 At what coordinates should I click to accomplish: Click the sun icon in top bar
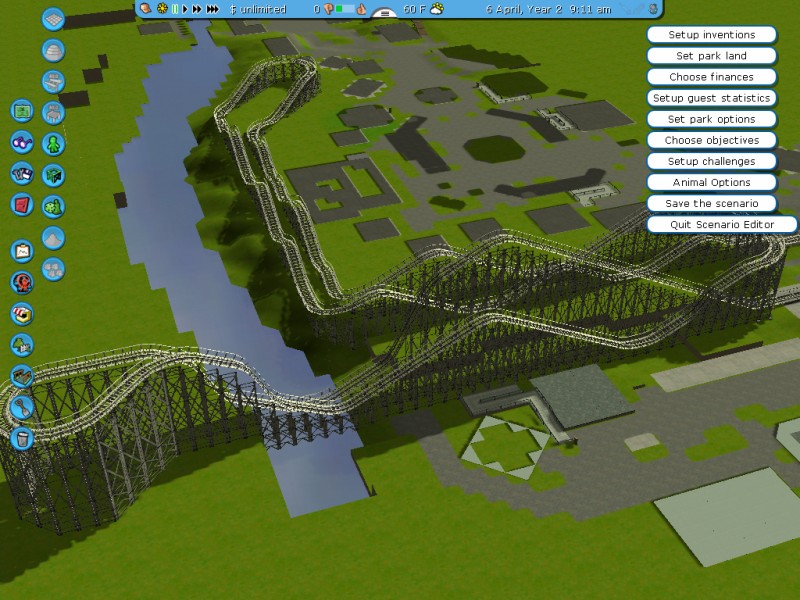[x=162, y=9]
